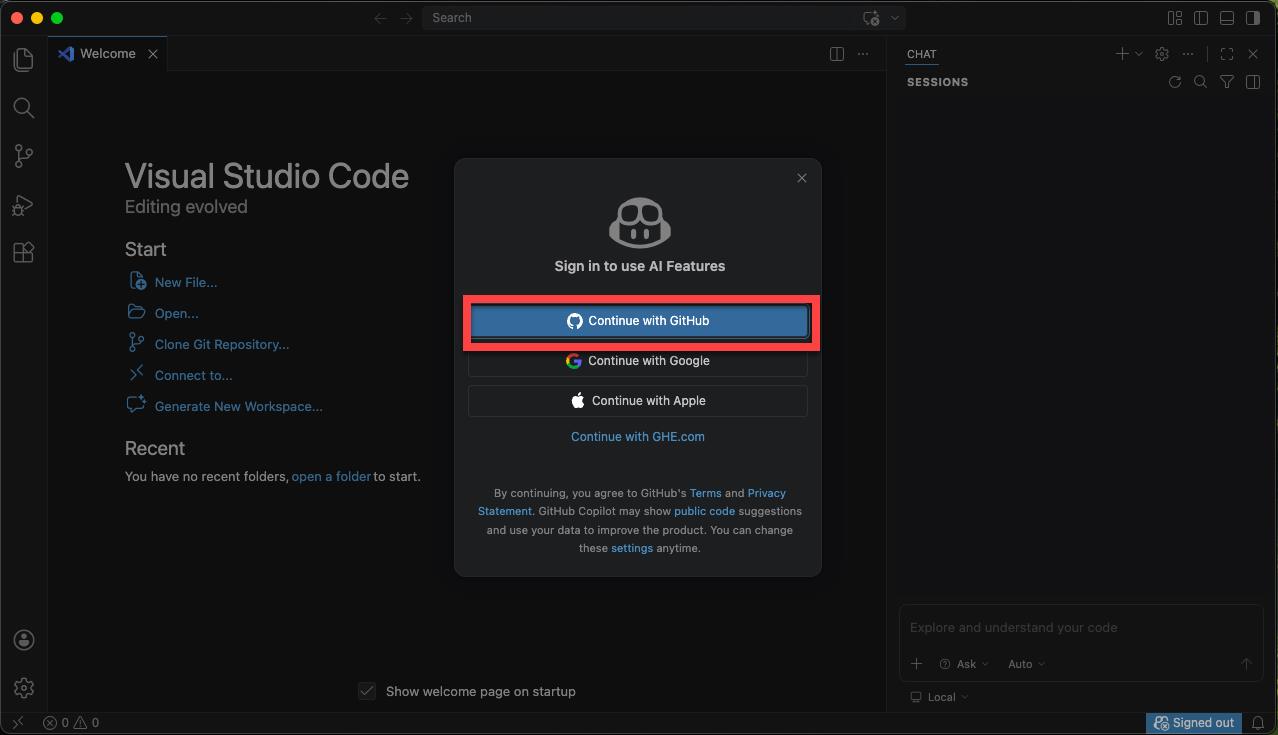
Task: Open the Explorer view in activity bar
Action: click(24, 60)
